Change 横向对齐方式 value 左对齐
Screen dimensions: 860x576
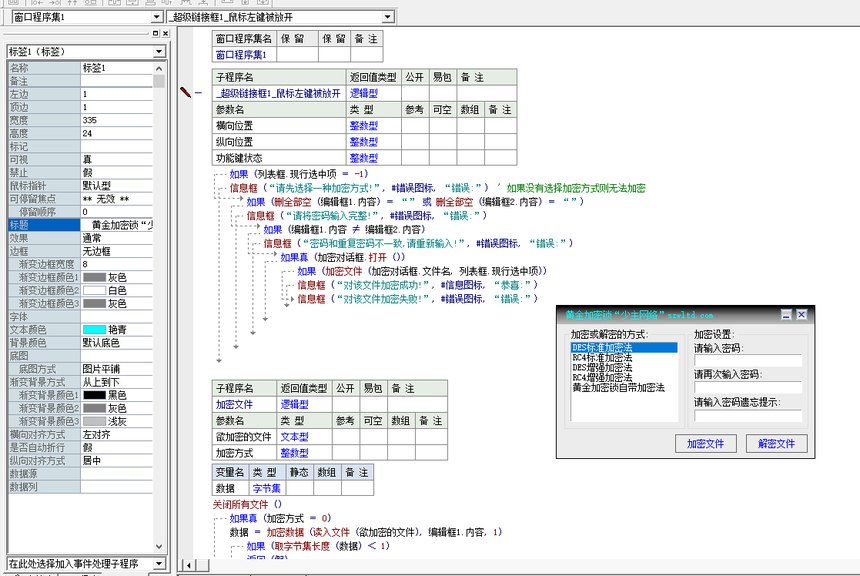tap(117, 434)
